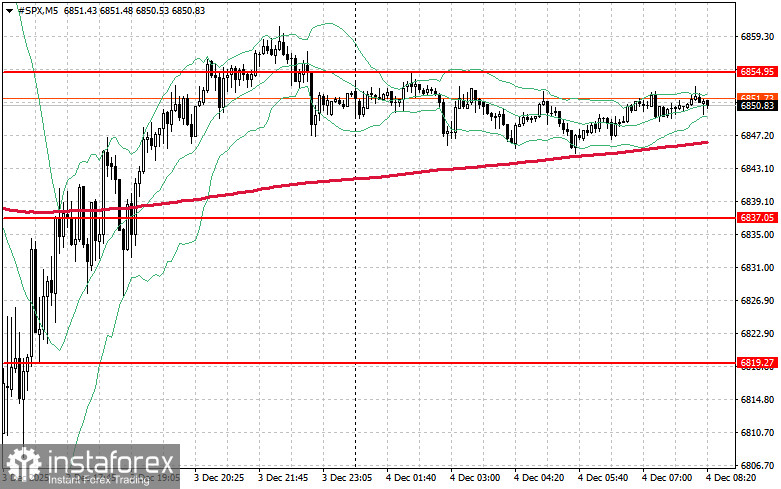
Task: Select the 6837.05 red level label
Action: point(757,218)
